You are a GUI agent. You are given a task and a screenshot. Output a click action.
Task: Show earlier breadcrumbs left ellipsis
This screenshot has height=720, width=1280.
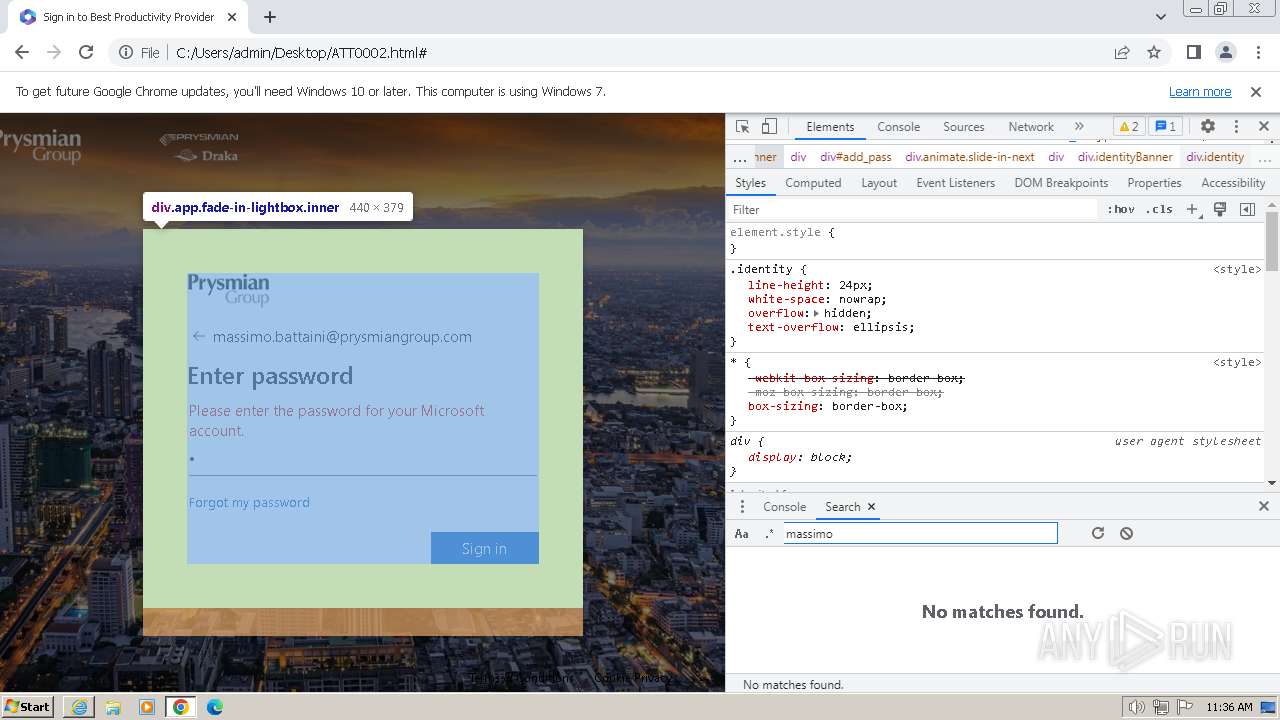739,158
